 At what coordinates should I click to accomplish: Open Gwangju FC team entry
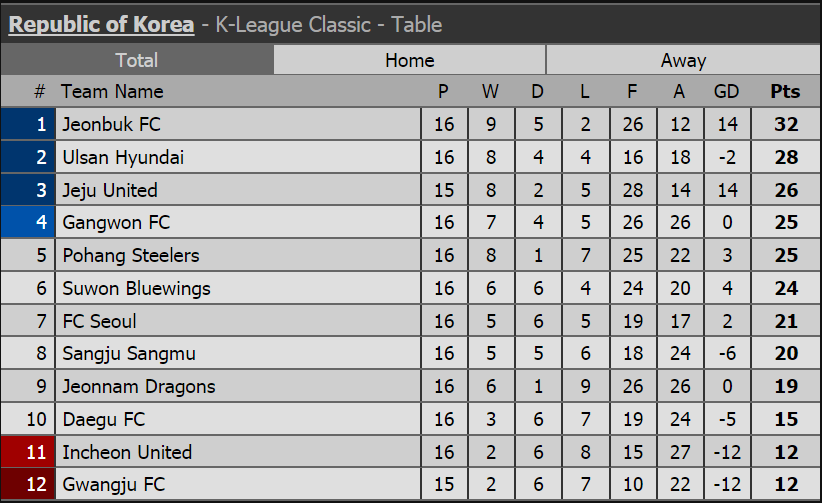point(114,484)
